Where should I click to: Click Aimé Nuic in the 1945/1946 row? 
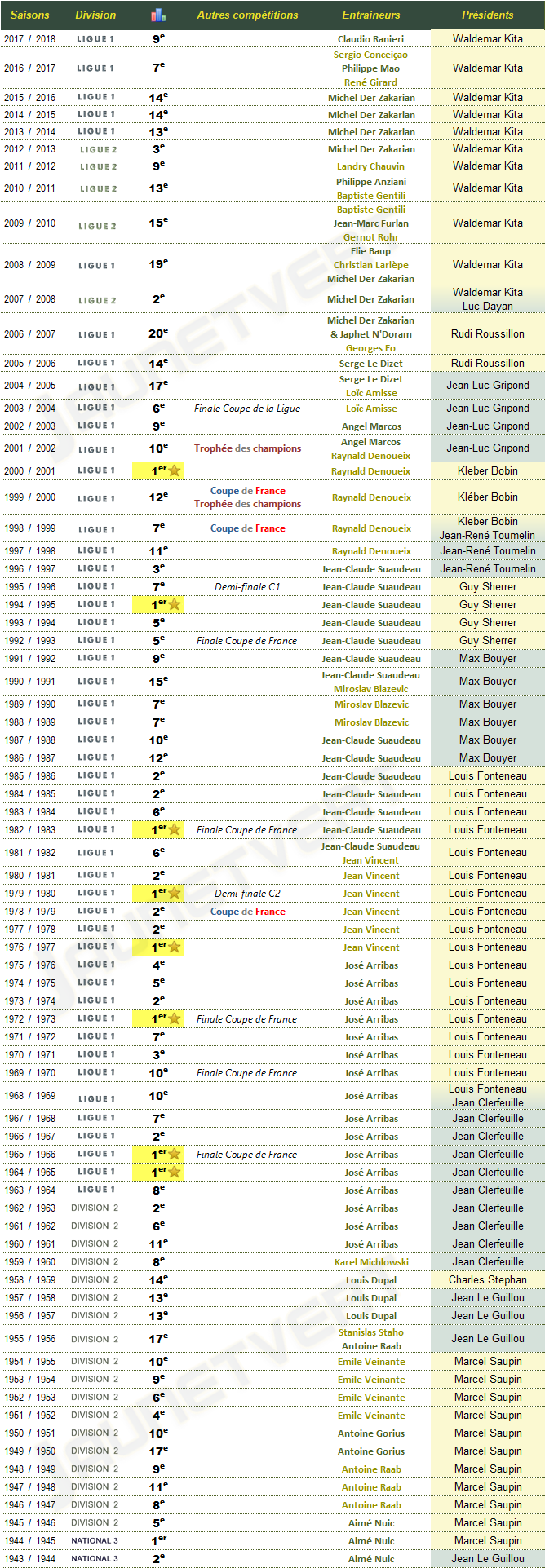click(x=371, y=1523)
